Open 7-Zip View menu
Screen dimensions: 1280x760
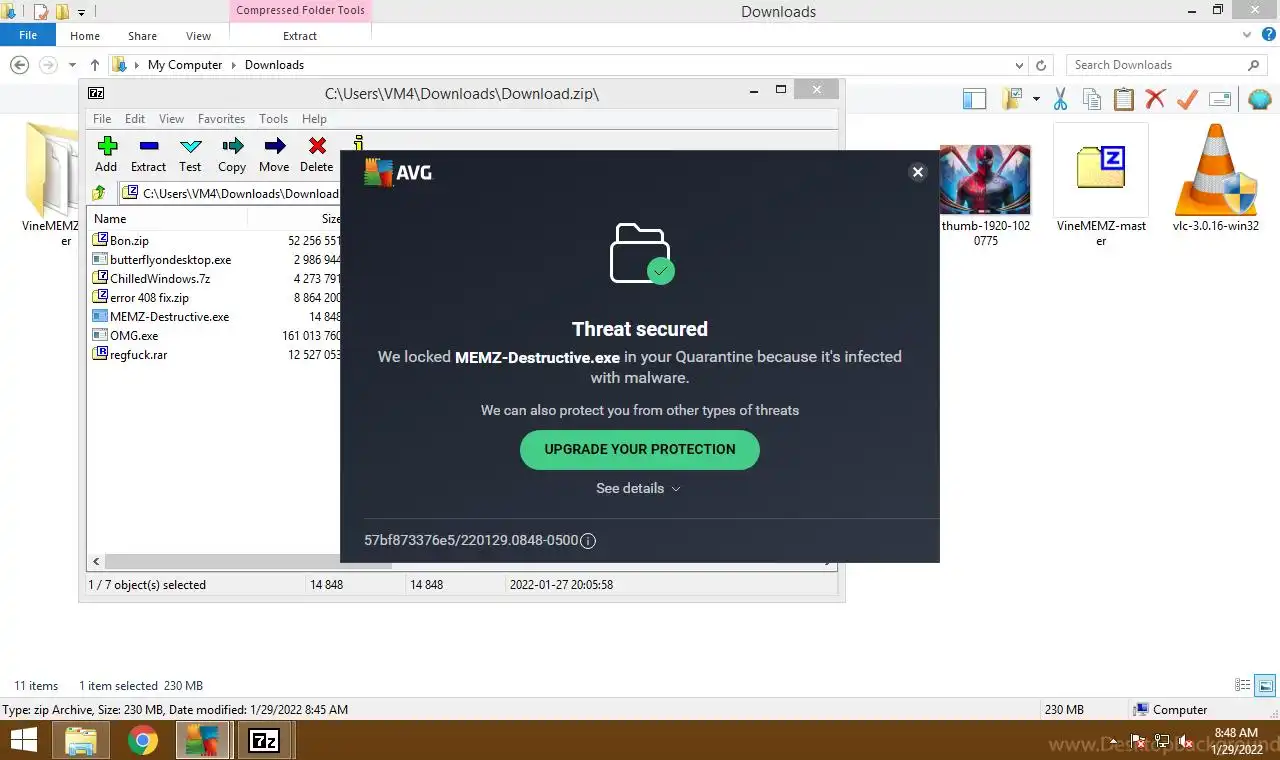point(171,118)
